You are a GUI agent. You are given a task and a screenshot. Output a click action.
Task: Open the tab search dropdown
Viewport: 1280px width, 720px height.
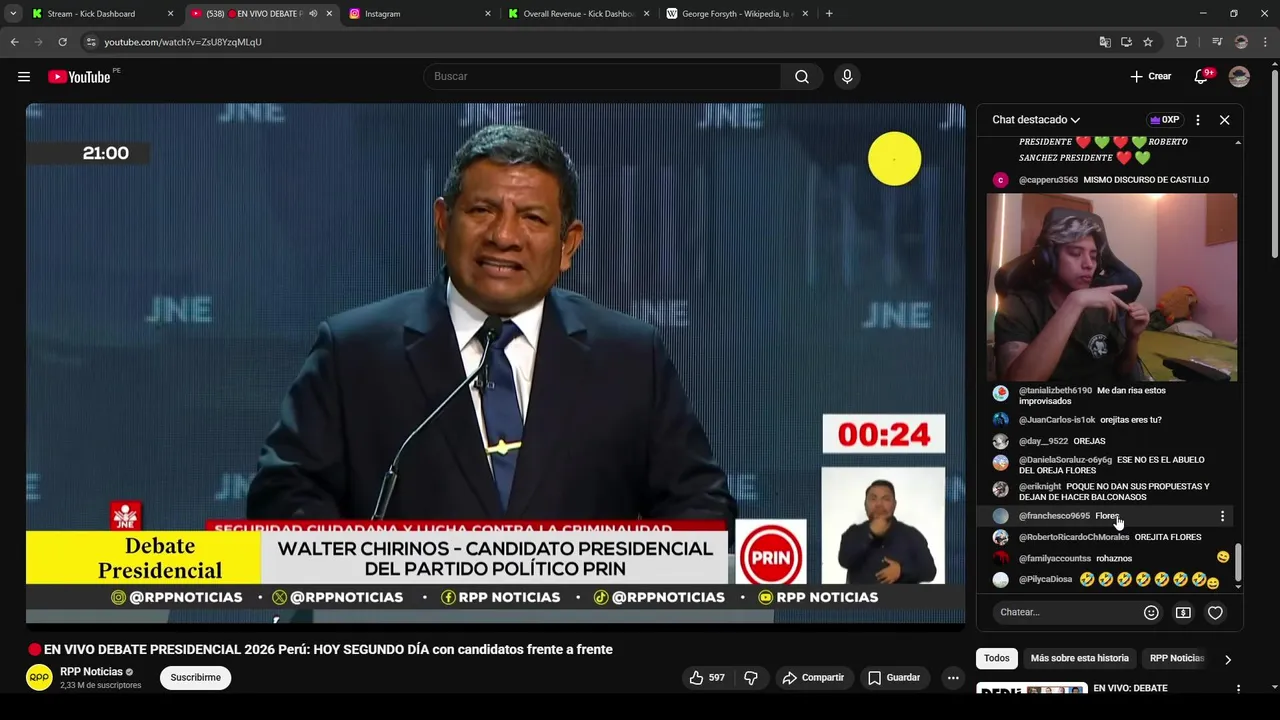(x=13, y=14)
